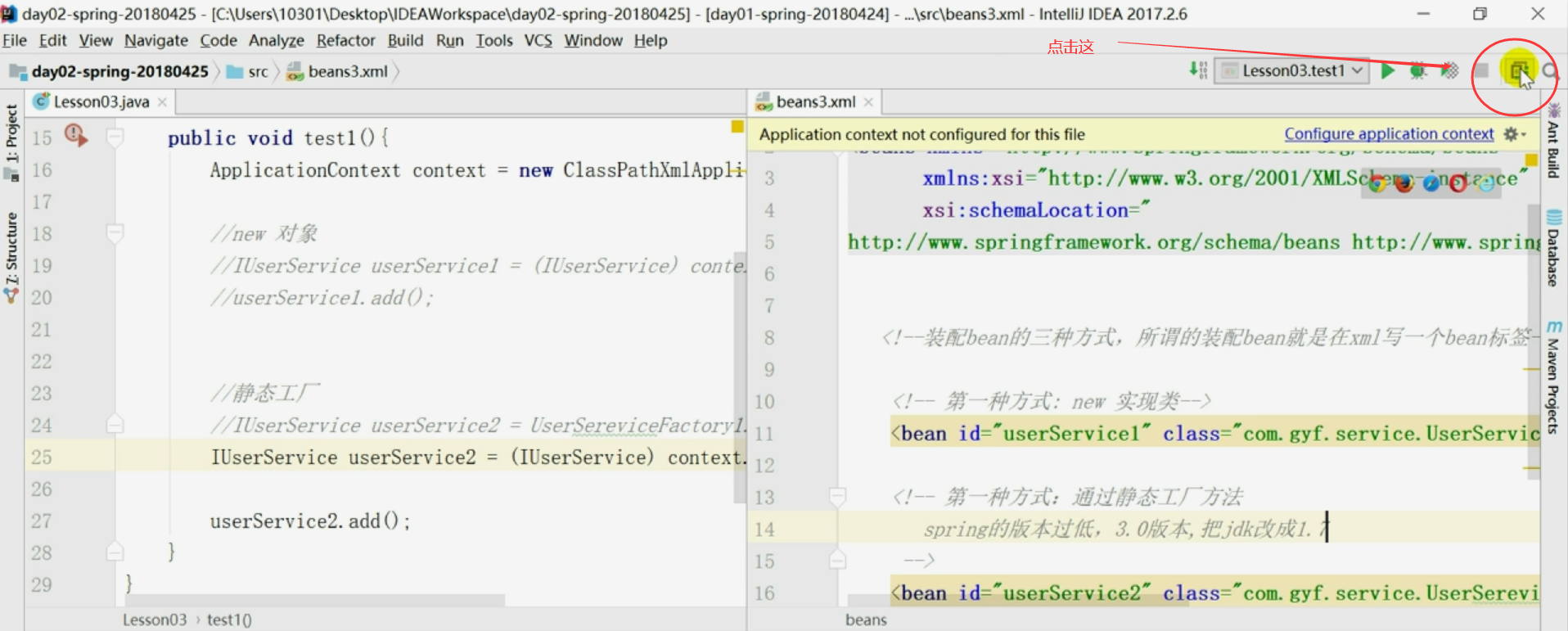1568x631 pixels.
Task: Click the bean id="userService2" line
Action: click(1215, 593)
